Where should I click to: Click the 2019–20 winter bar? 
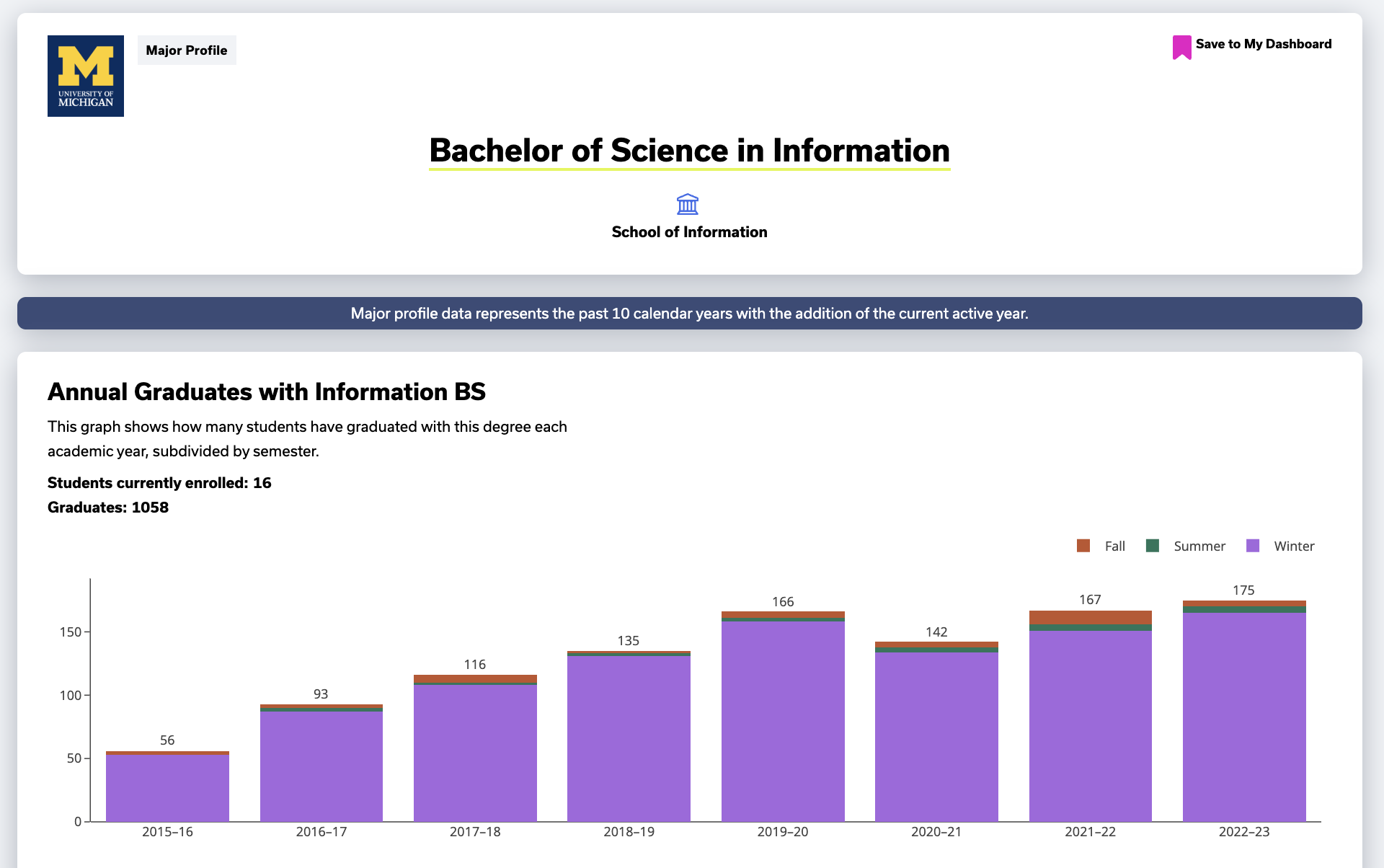(x=783, y=721)
